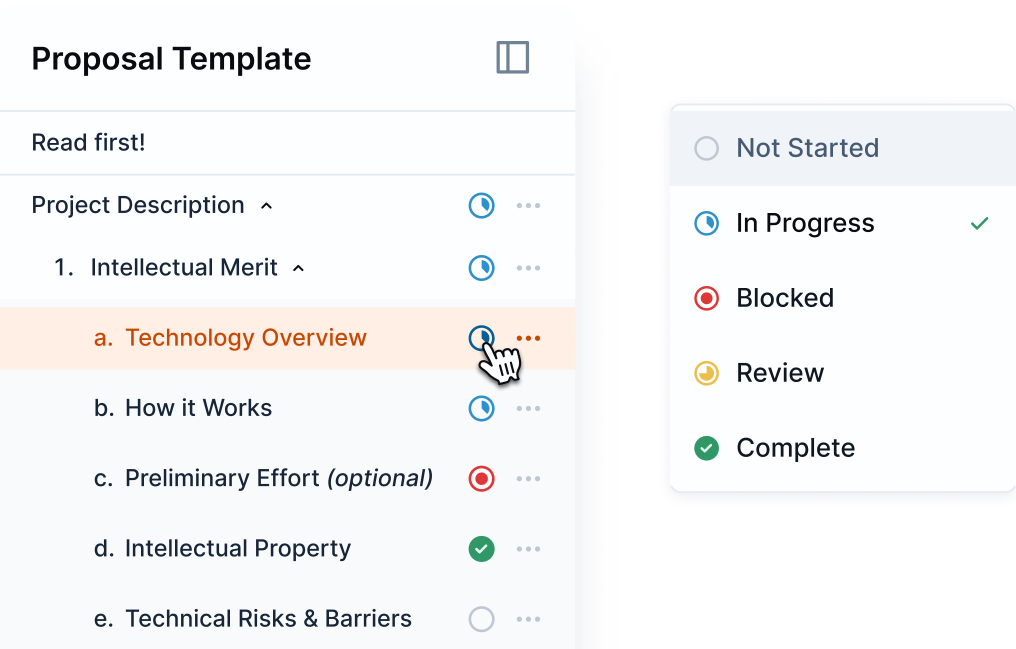Click the Review status icon in the popup
This screenshot has height=649, width=1016.
pos(706,372)
